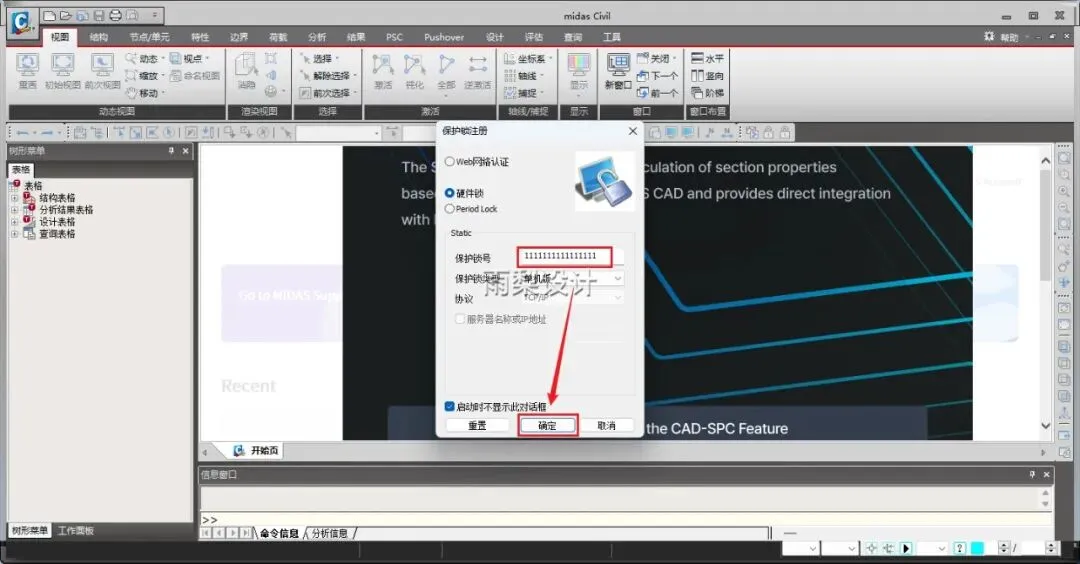
Task: Click the cyan color swatch in status bar
Action: [x=977, y=548]
